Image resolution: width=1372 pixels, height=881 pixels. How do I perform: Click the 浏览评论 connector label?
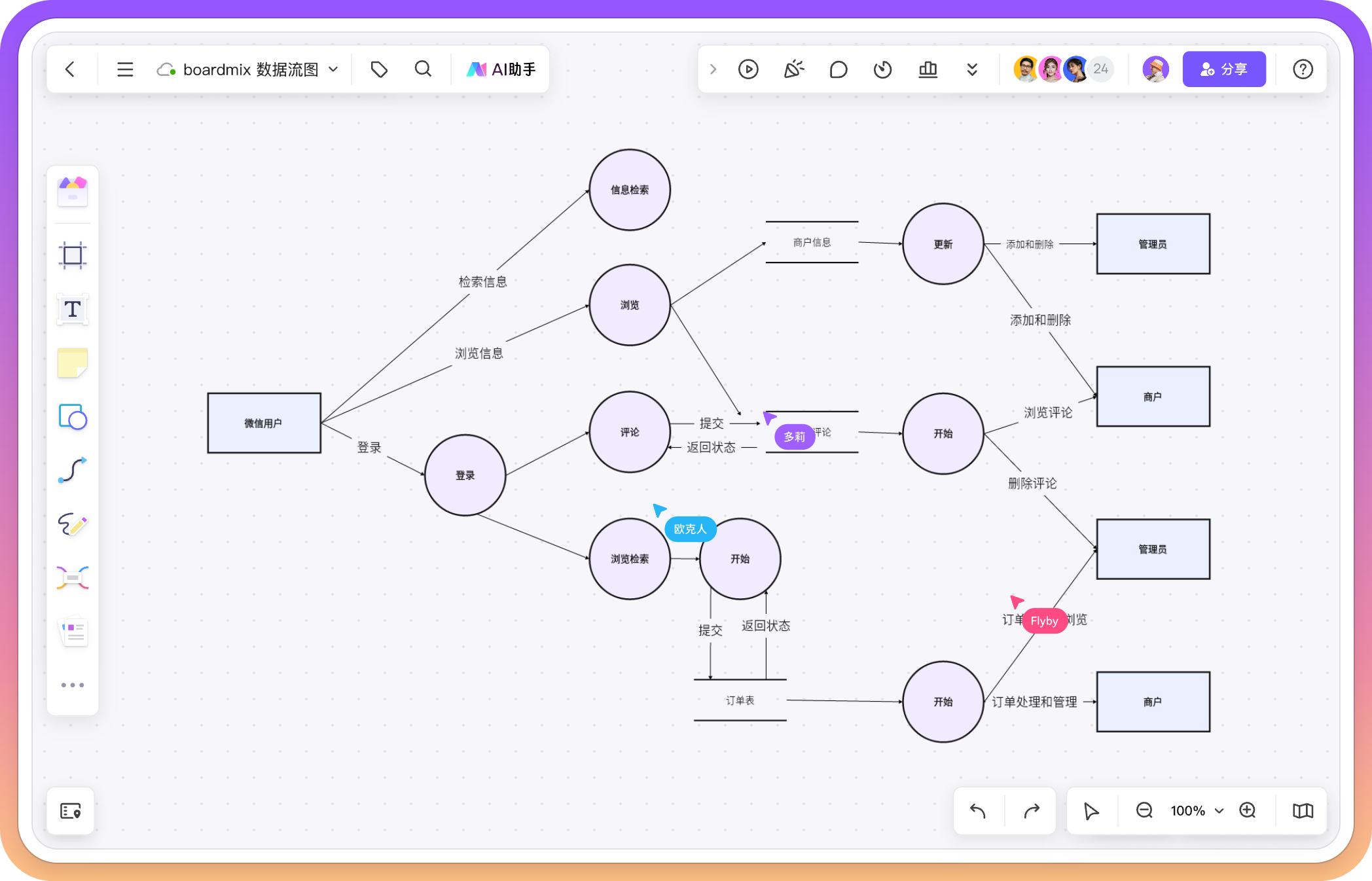pyautogui.click(x=1048, y=412)
